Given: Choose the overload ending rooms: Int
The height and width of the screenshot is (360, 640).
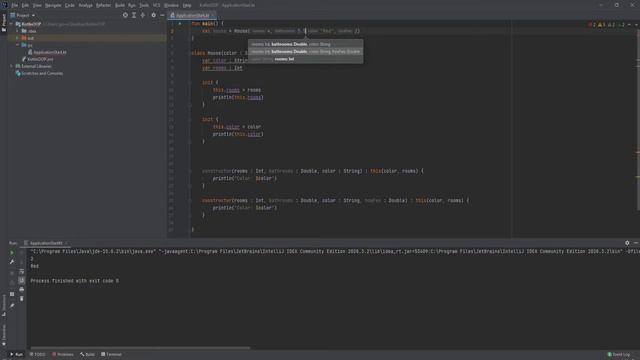Looking at the screenshot, I should point(305,59).
